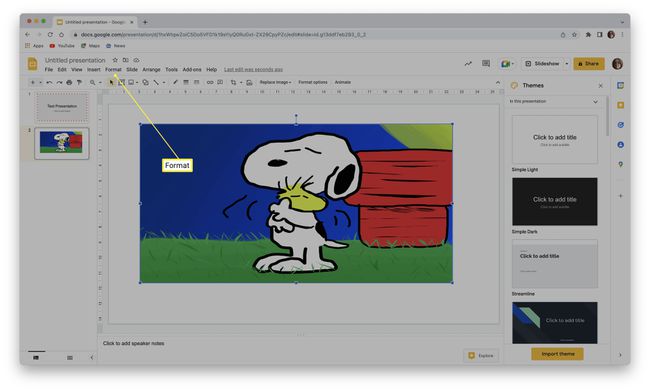The image size is (650, 391).
Task: Check the cloud document status icon
Action: click(136, 60)
